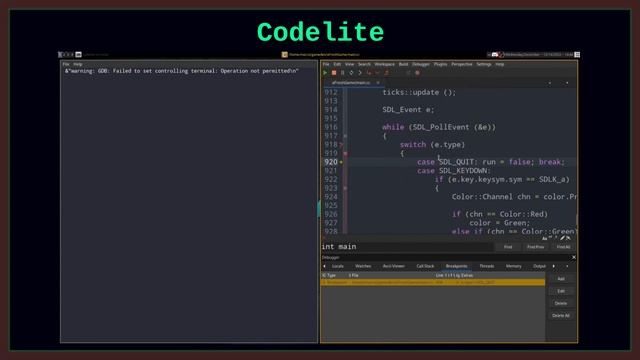Click the find bar pencil highlight icon
Viewport: 640px width, 360px height.
(562, 238)
